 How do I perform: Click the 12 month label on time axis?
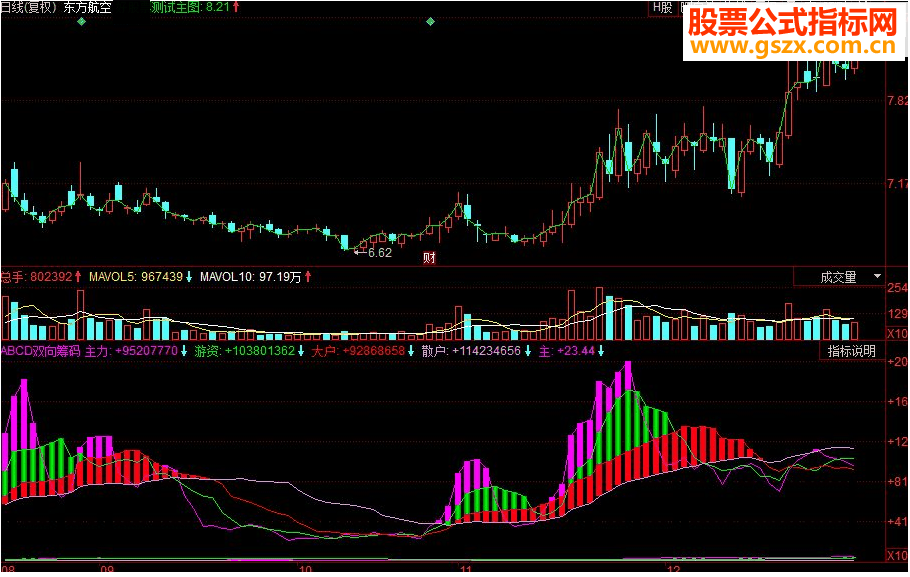coord(673,569)
